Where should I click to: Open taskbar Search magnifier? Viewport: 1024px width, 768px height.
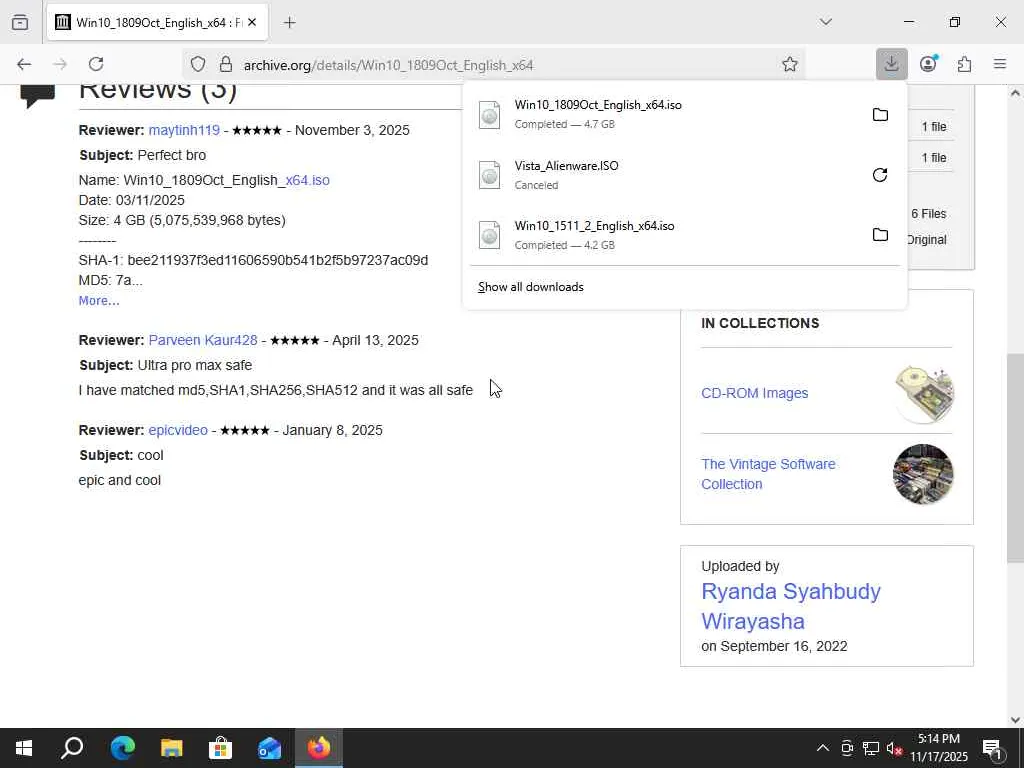72,748
